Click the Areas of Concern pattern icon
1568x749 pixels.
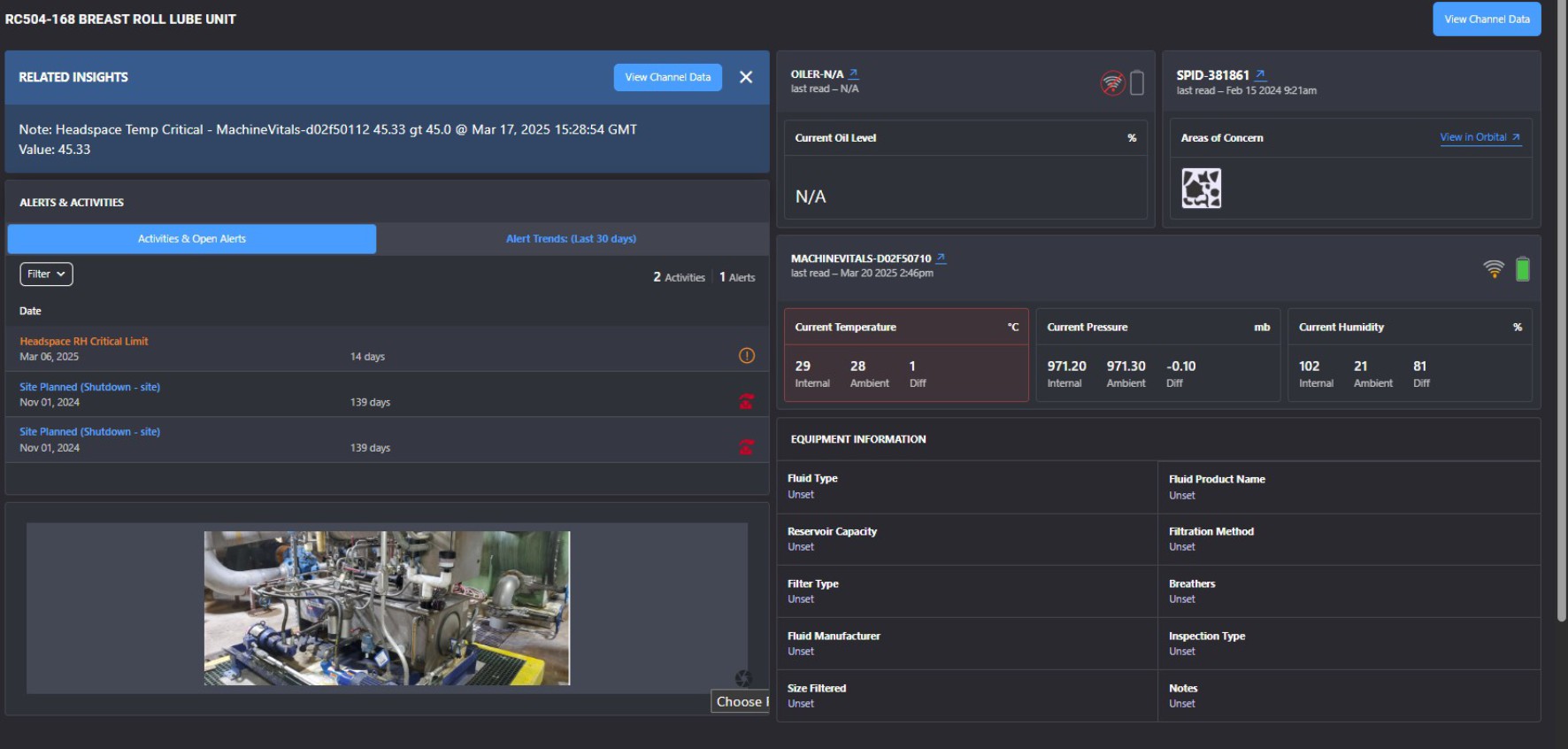click(1201, 188)
